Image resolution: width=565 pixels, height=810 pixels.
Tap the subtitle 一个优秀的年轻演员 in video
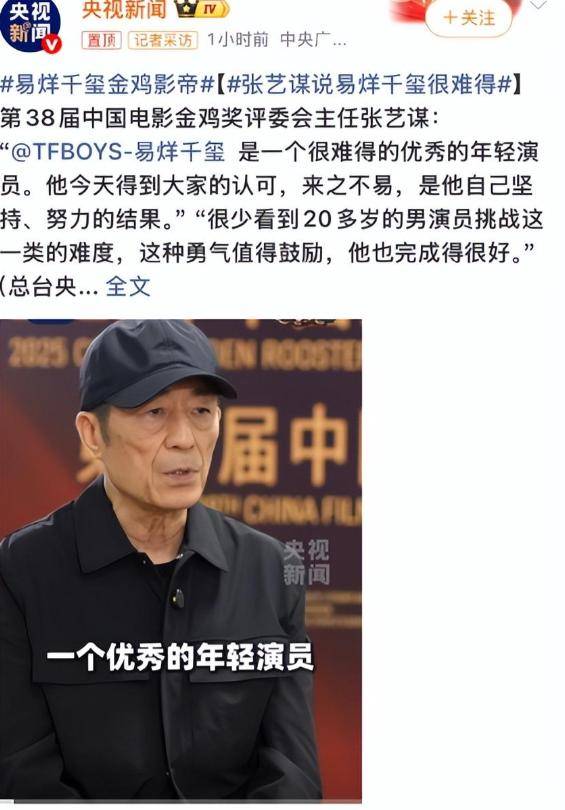[x=180, y=657]
